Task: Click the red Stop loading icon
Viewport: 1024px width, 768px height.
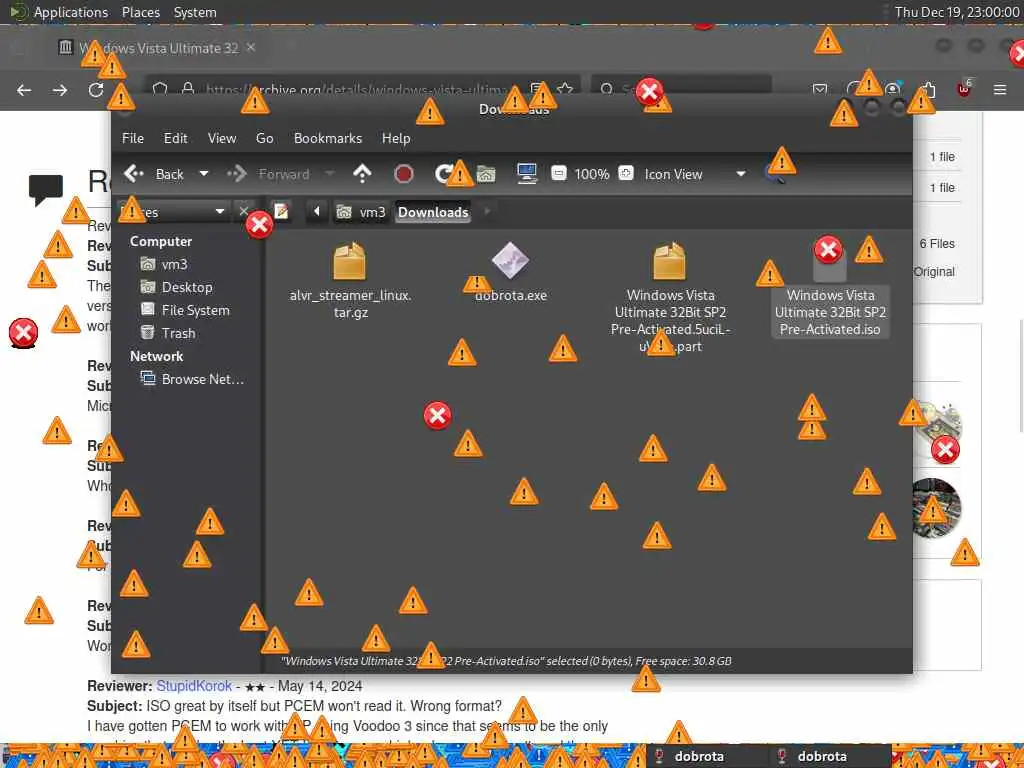Action: [x=404, y=174]
